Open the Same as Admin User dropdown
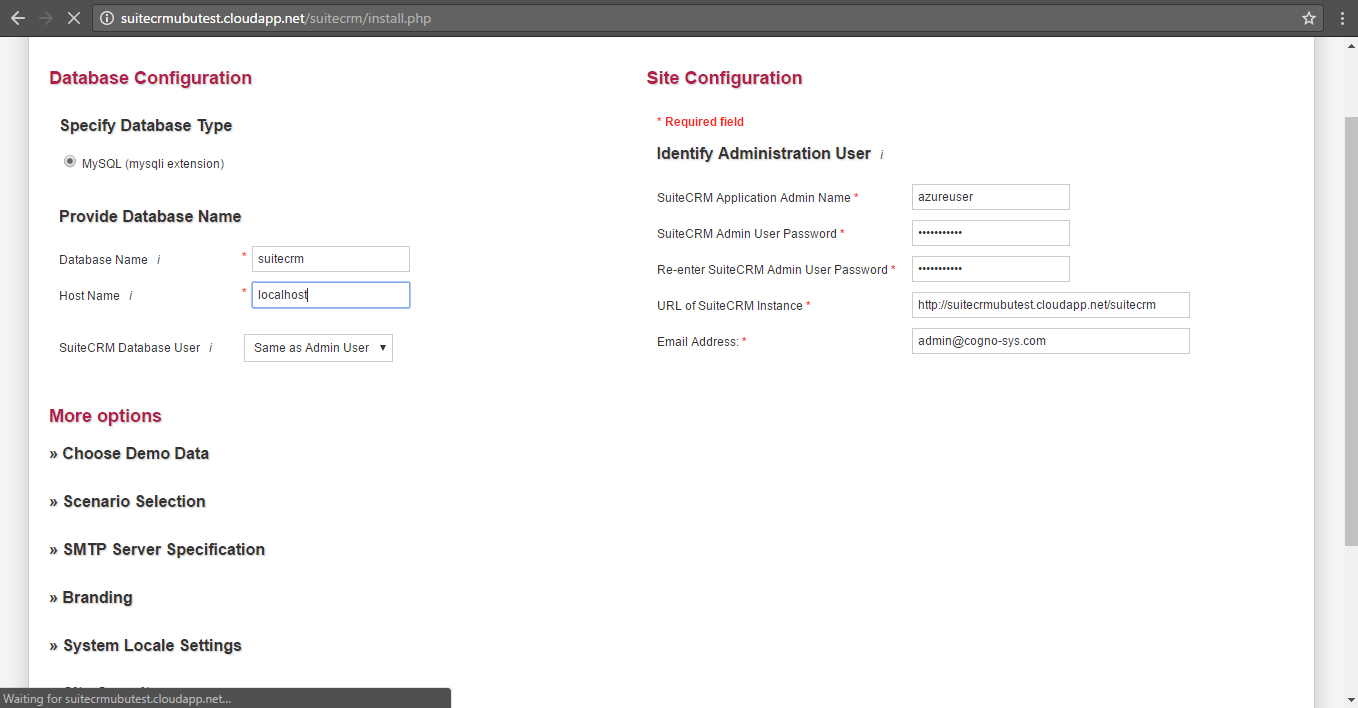 click(x=318, y=348)
